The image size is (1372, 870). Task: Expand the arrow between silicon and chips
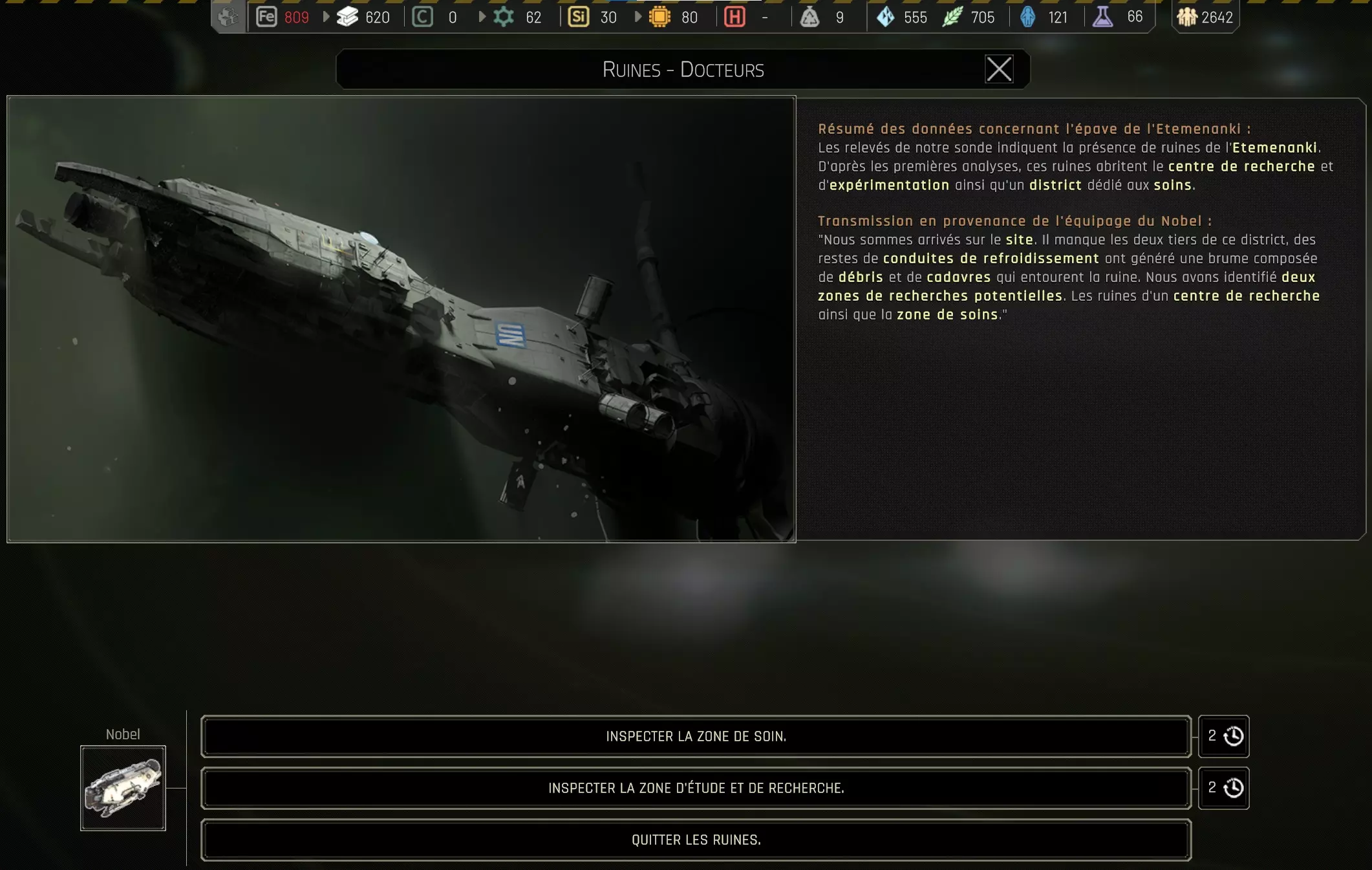pos(638,17)
